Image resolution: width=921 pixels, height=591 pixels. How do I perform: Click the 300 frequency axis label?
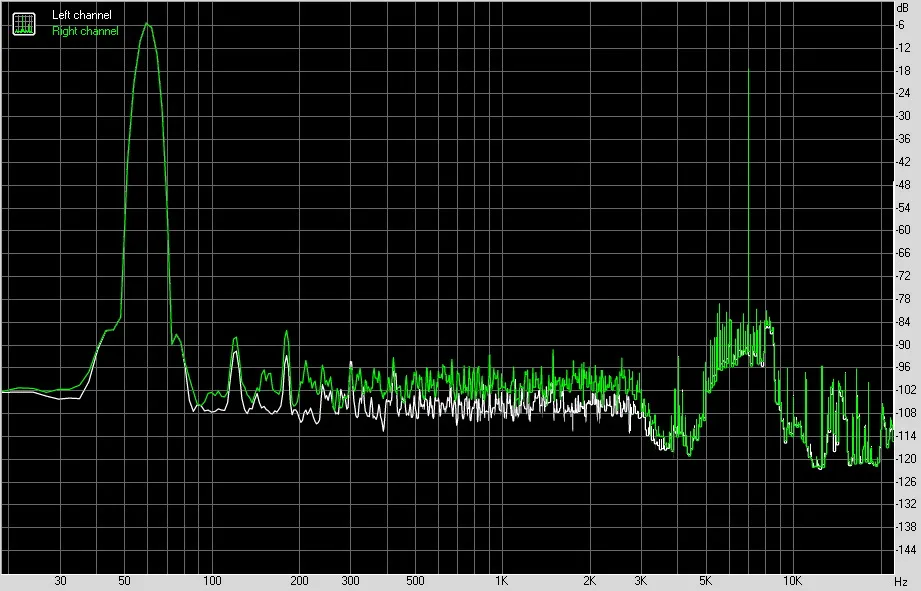point(350,581)
